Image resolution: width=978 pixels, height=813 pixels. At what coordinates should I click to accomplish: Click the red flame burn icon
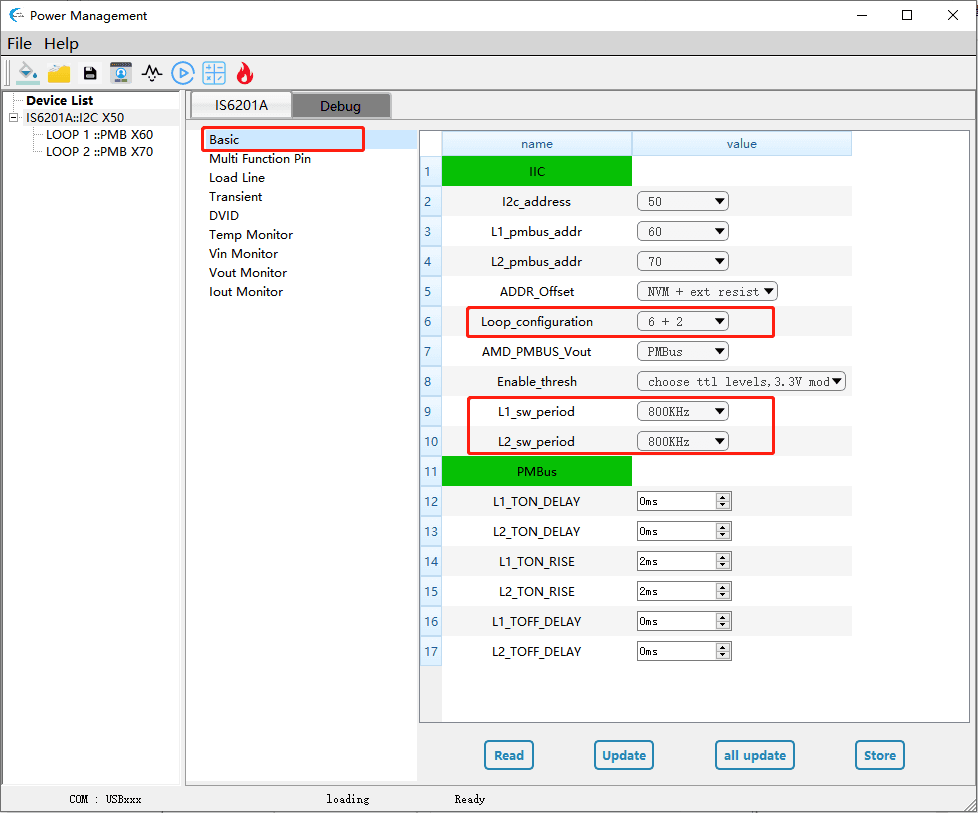tap(245, 73)
